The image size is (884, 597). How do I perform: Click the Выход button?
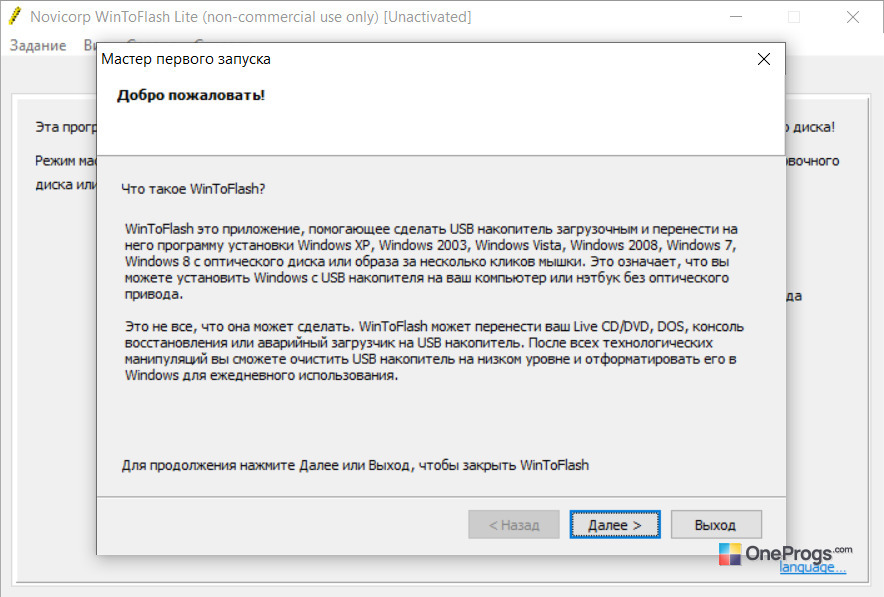point(716,525)
